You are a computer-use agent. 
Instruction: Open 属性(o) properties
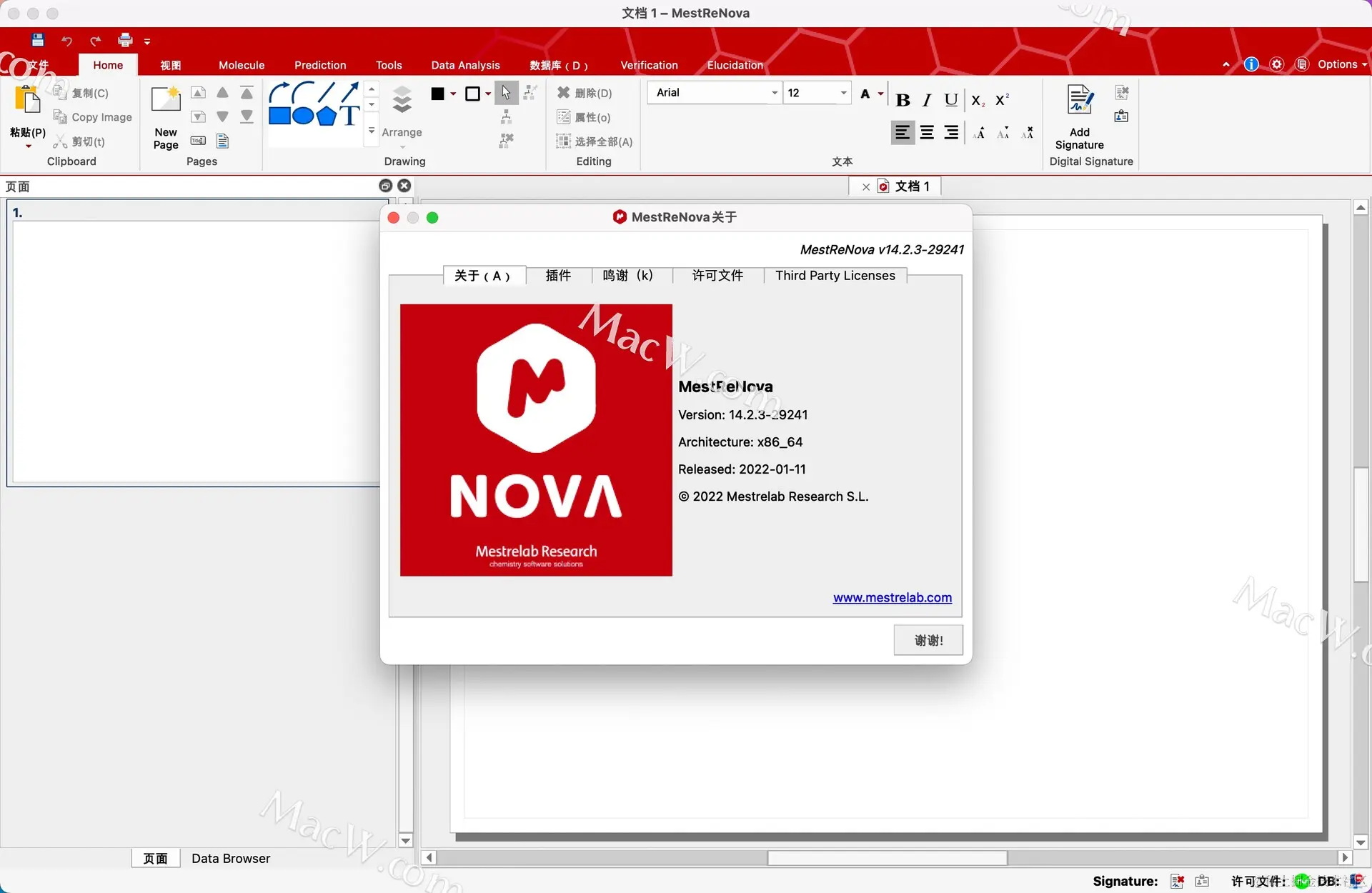pos(584,117)
